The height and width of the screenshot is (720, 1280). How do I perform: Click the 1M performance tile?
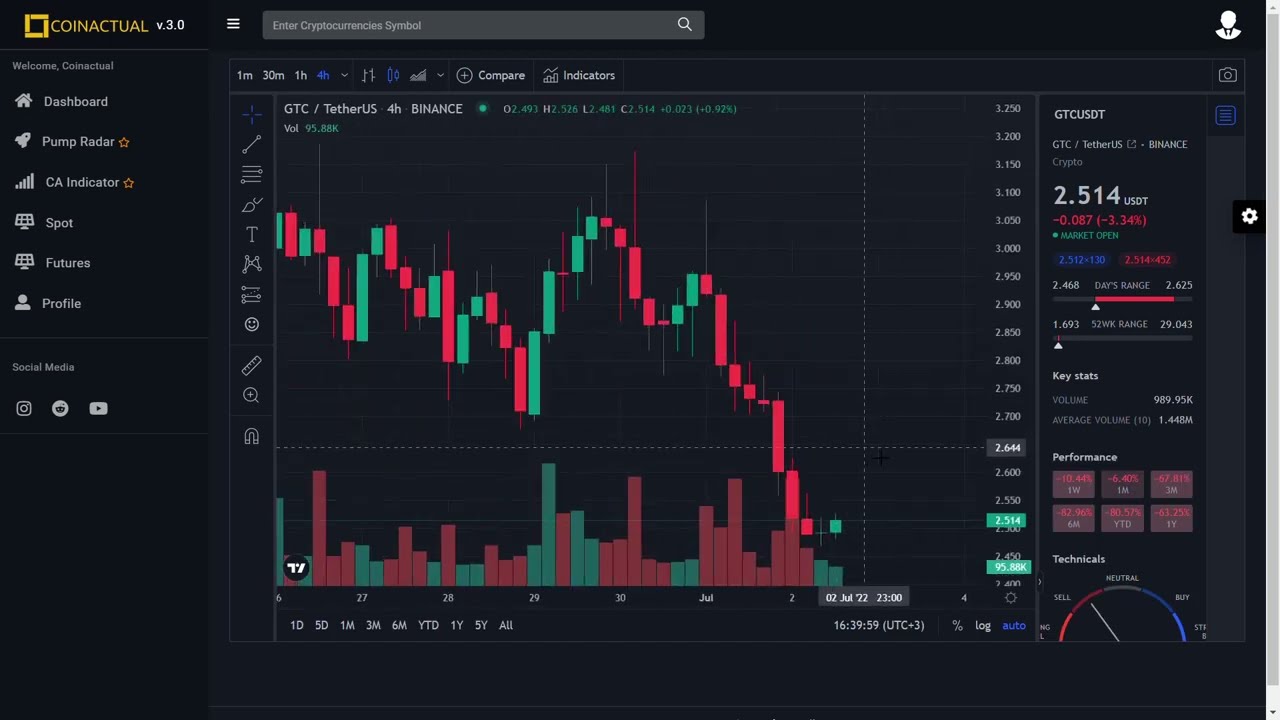(1122, 484)
